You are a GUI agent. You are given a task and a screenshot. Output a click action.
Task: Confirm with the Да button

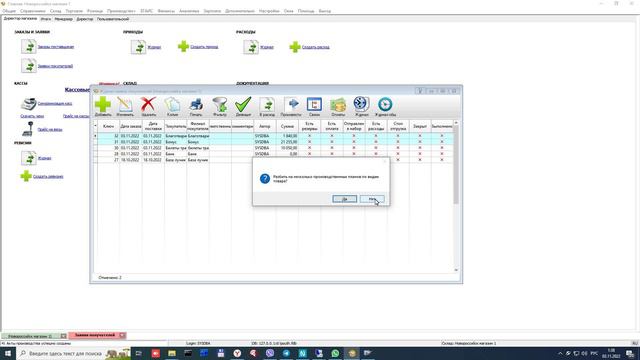(x=344, y=199)
